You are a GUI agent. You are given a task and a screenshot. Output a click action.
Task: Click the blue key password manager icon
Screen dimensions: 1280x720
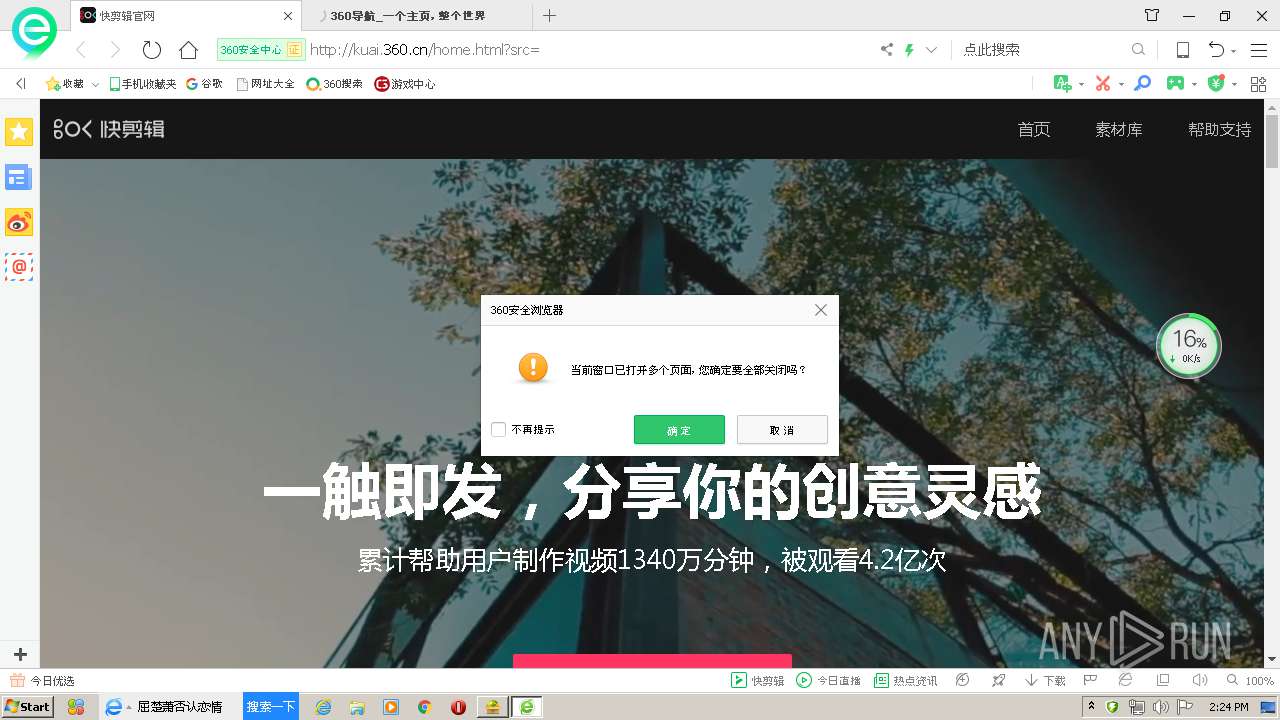click(1142, 84)
